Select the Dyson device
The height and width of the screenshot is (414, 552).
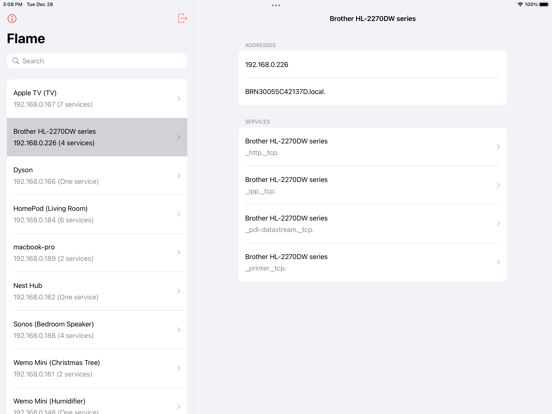(97, 176)
